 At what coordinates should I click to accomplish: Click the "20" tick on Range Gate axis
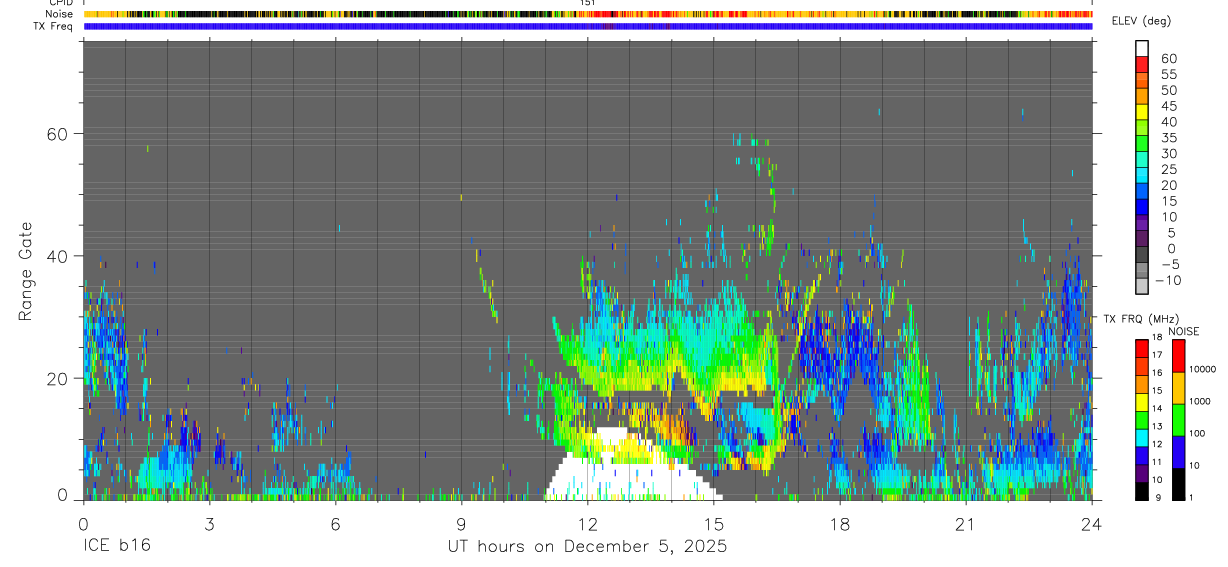(59, 378)
